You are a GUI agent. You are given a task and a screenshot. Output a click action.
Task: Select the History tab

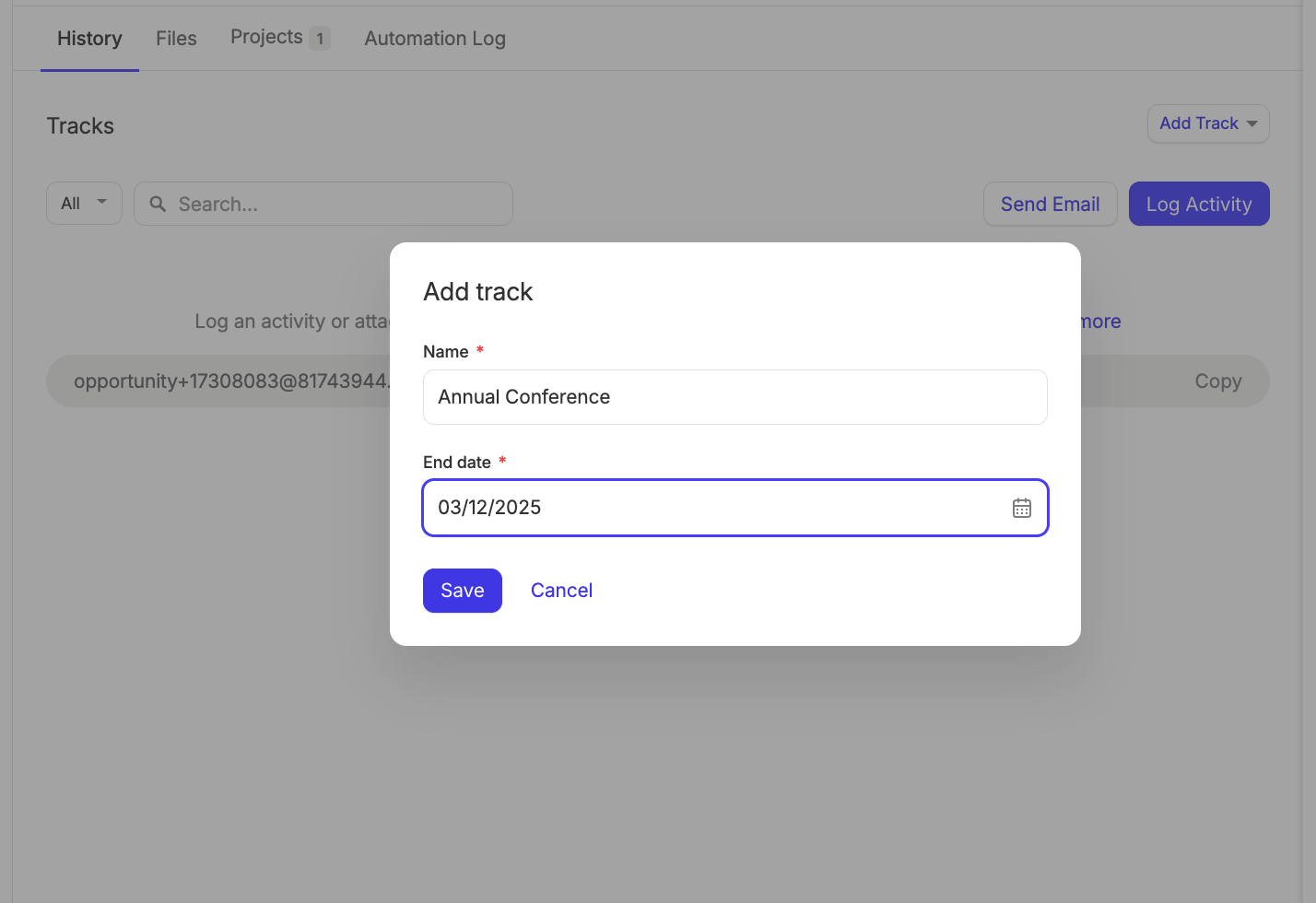[x=88, y=38]
